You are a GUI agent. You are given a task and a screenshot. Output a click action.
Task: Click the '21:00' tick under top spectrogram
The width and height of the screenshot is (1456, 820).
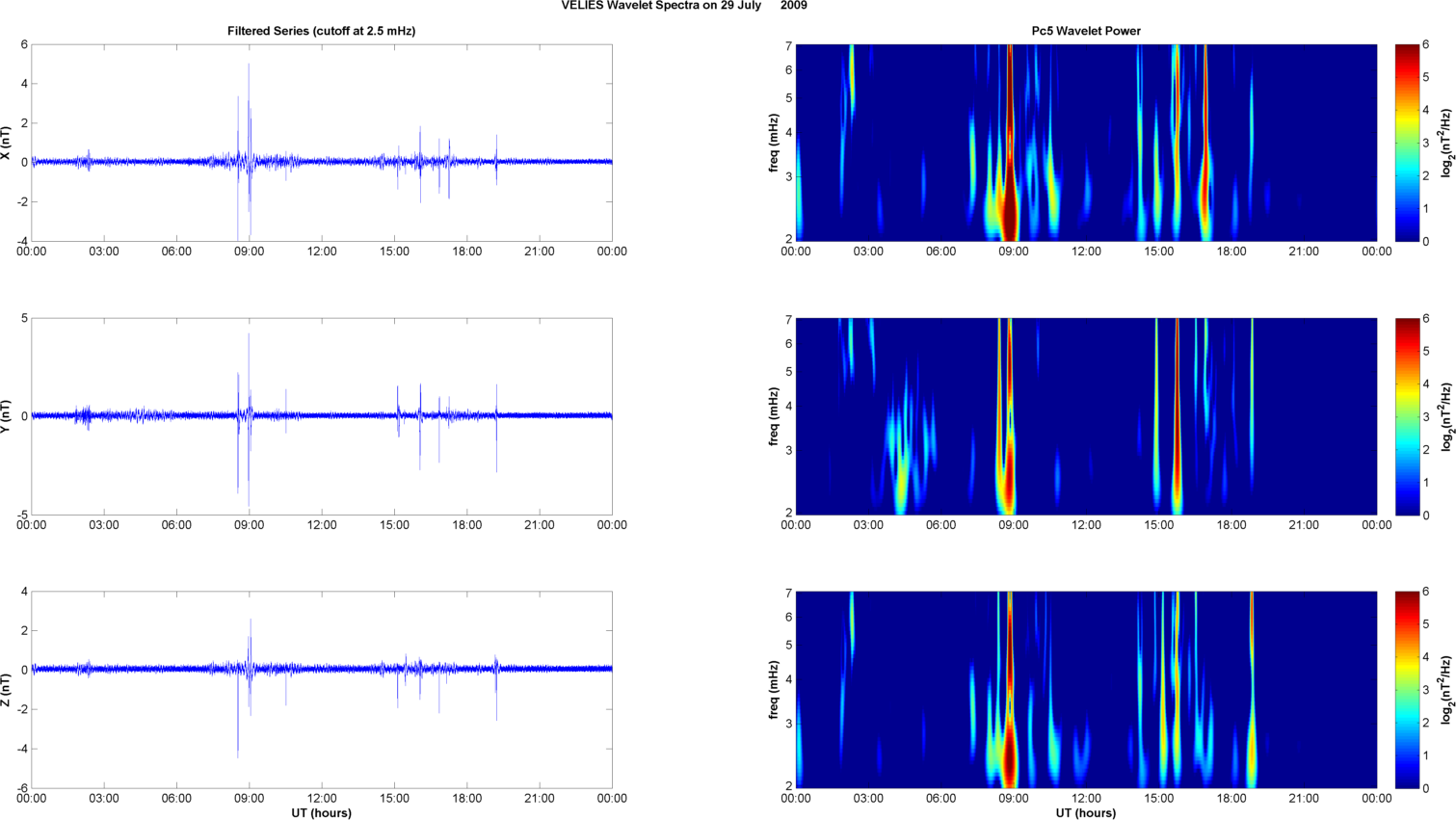point(1304,251)
